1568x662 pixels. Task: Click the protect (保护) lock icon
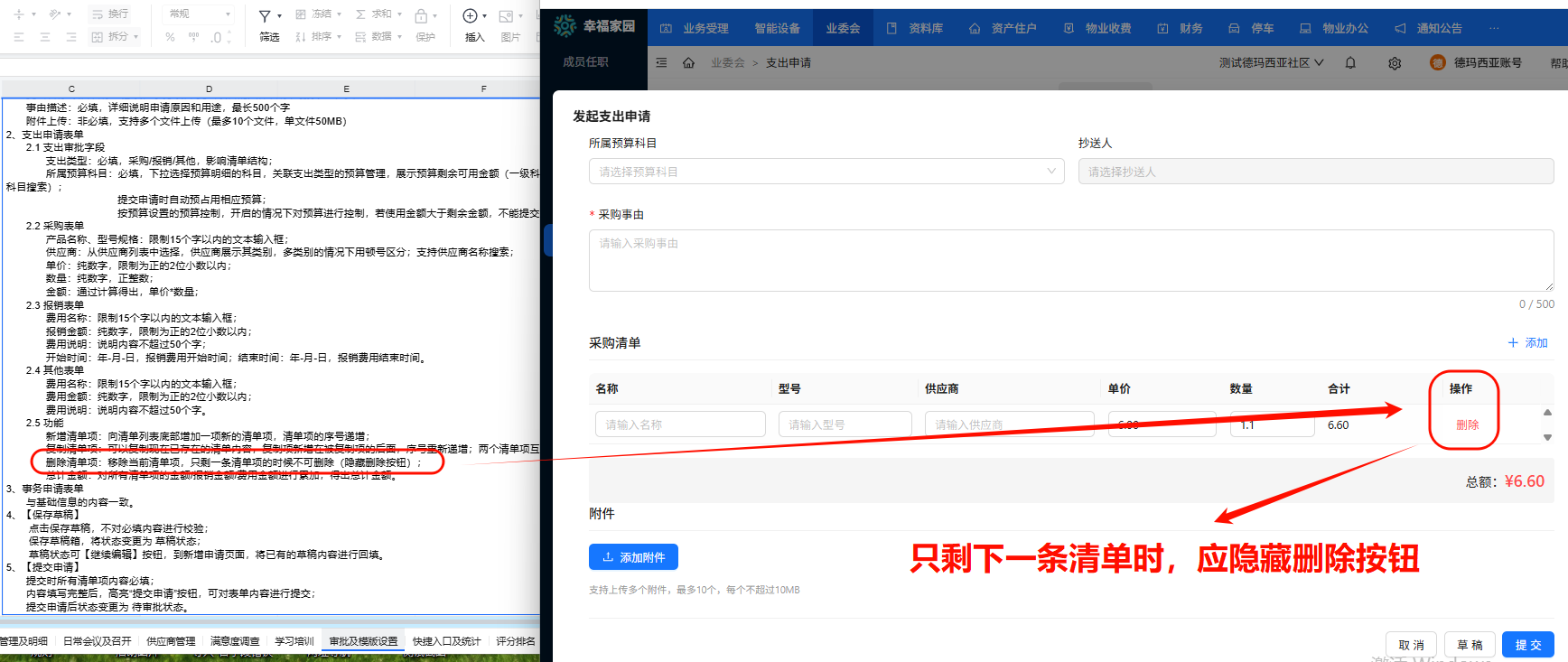[x=421, y=16]
